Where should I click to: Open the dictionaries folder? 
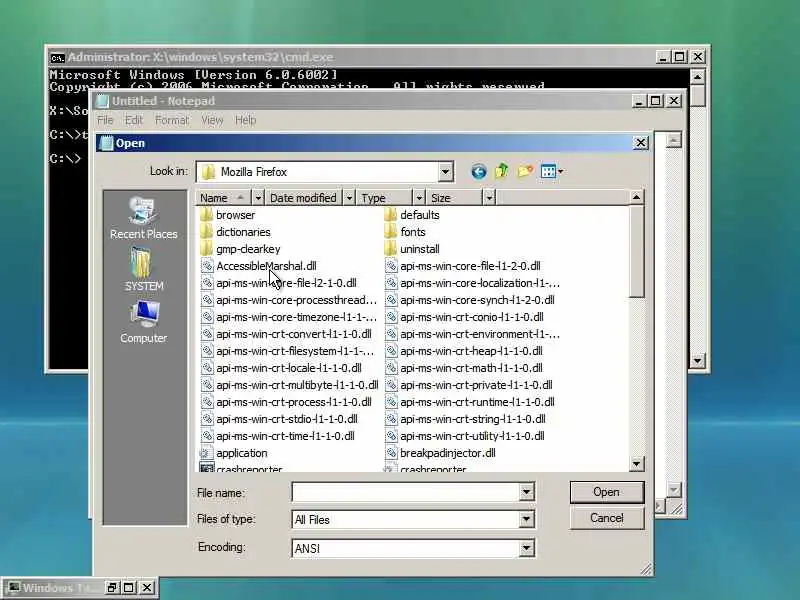(x=235, y=232)
